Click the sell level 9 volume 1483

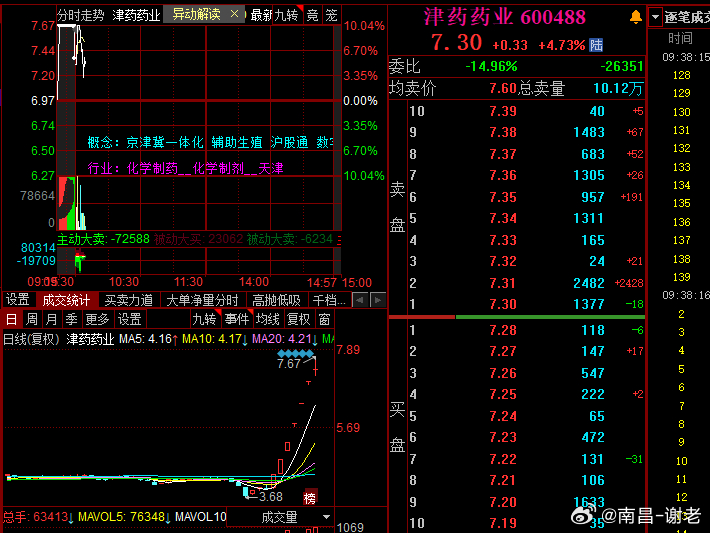point(589,132)
